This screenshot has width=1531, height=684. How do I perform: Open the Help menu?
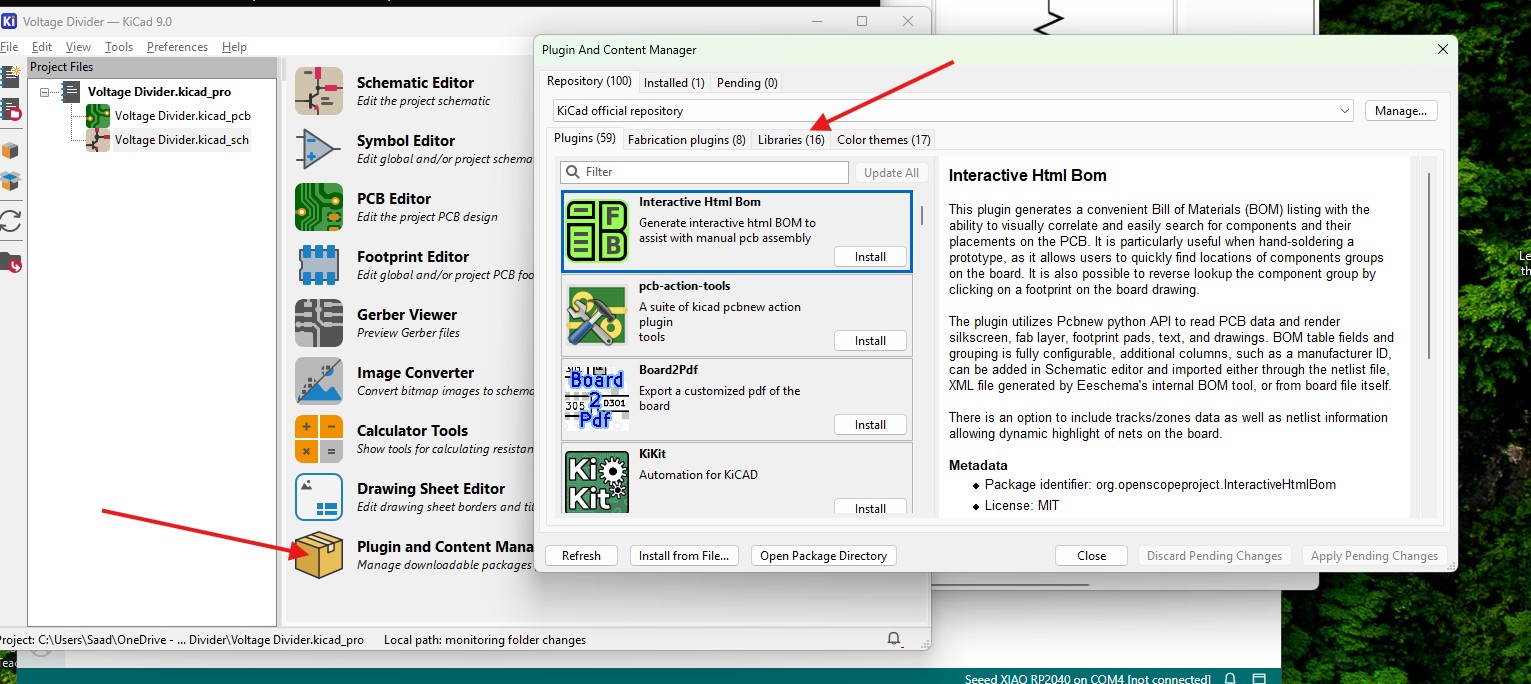[x=234, y=47]
